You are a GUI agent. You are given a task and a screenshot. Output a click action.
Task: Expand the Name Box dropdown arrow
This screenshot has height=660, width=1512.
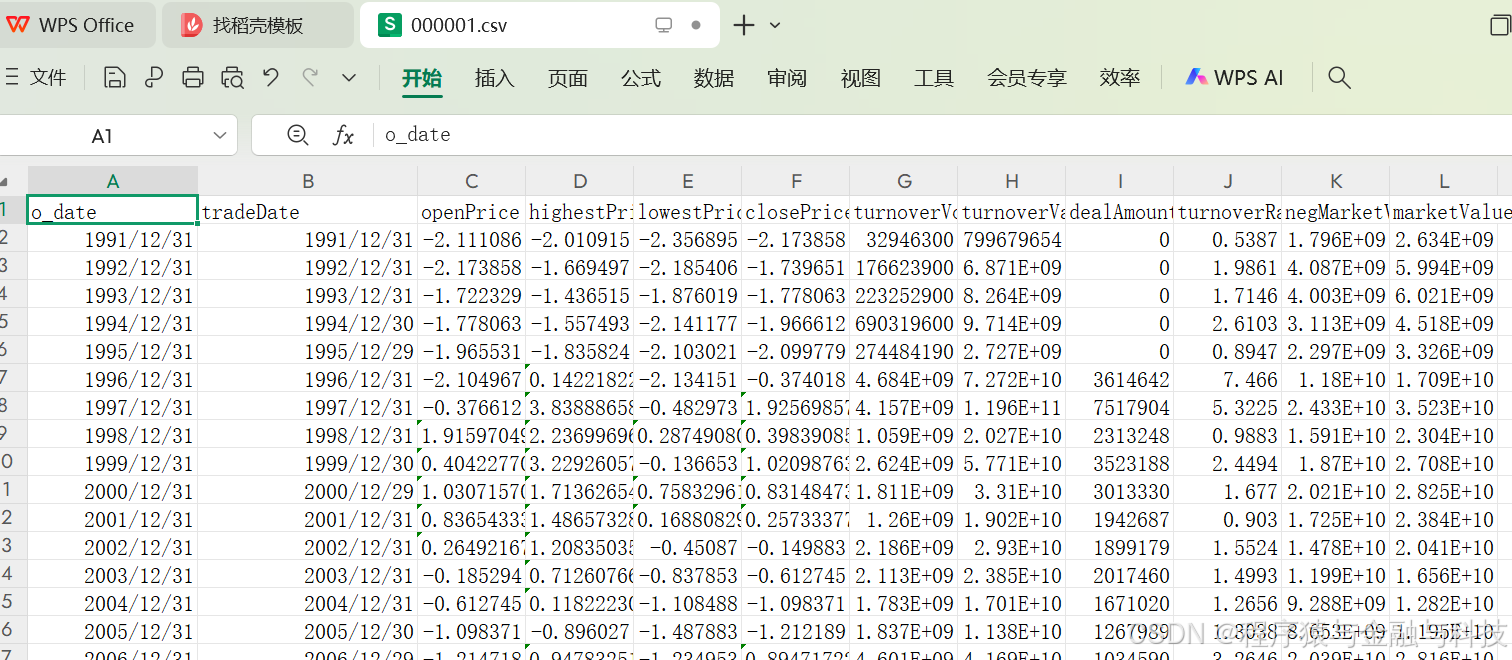220,135
